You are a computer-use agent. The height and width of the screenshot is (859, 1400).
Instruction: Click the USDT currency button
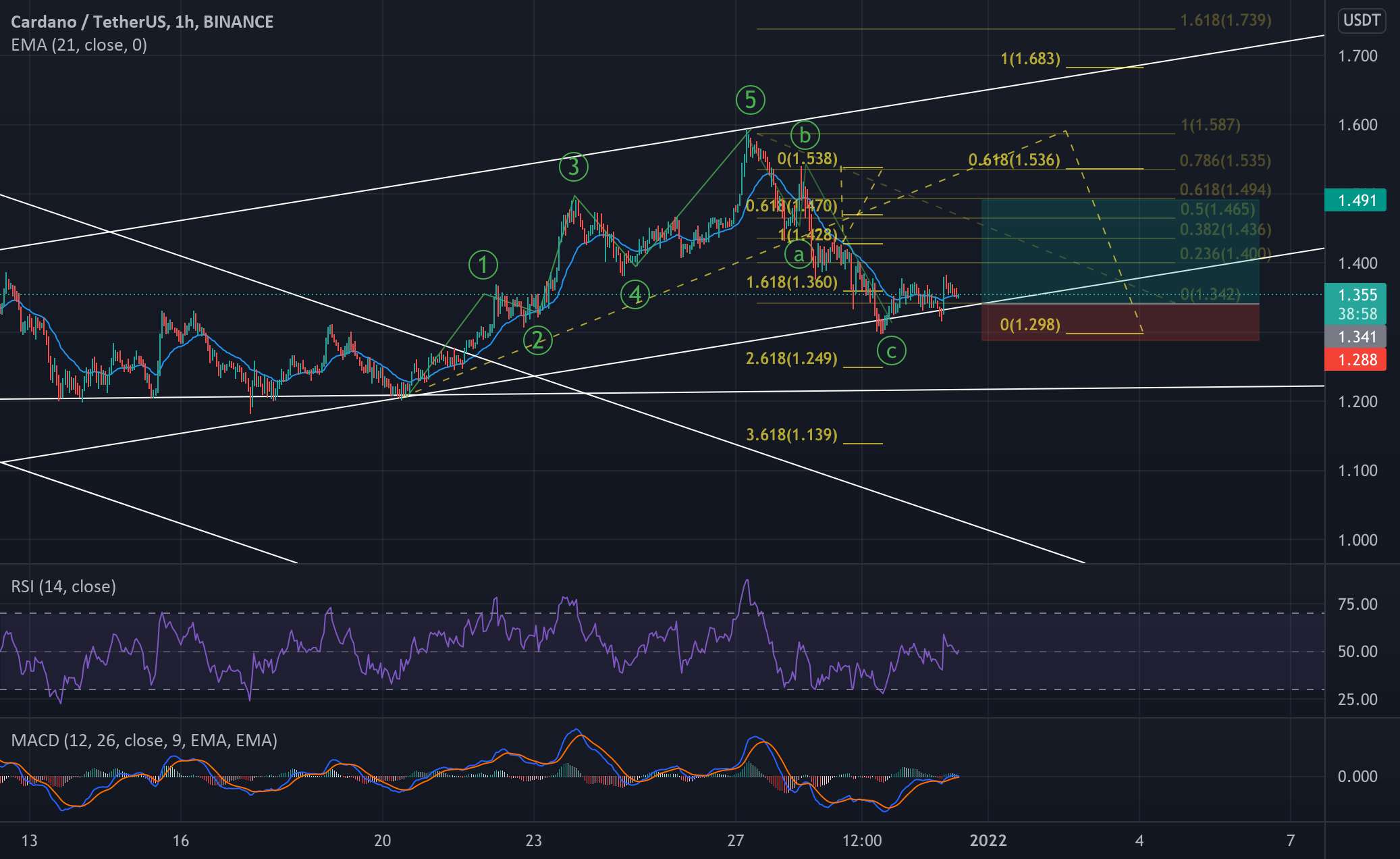pyautogui.click(x=1362, y=21)
